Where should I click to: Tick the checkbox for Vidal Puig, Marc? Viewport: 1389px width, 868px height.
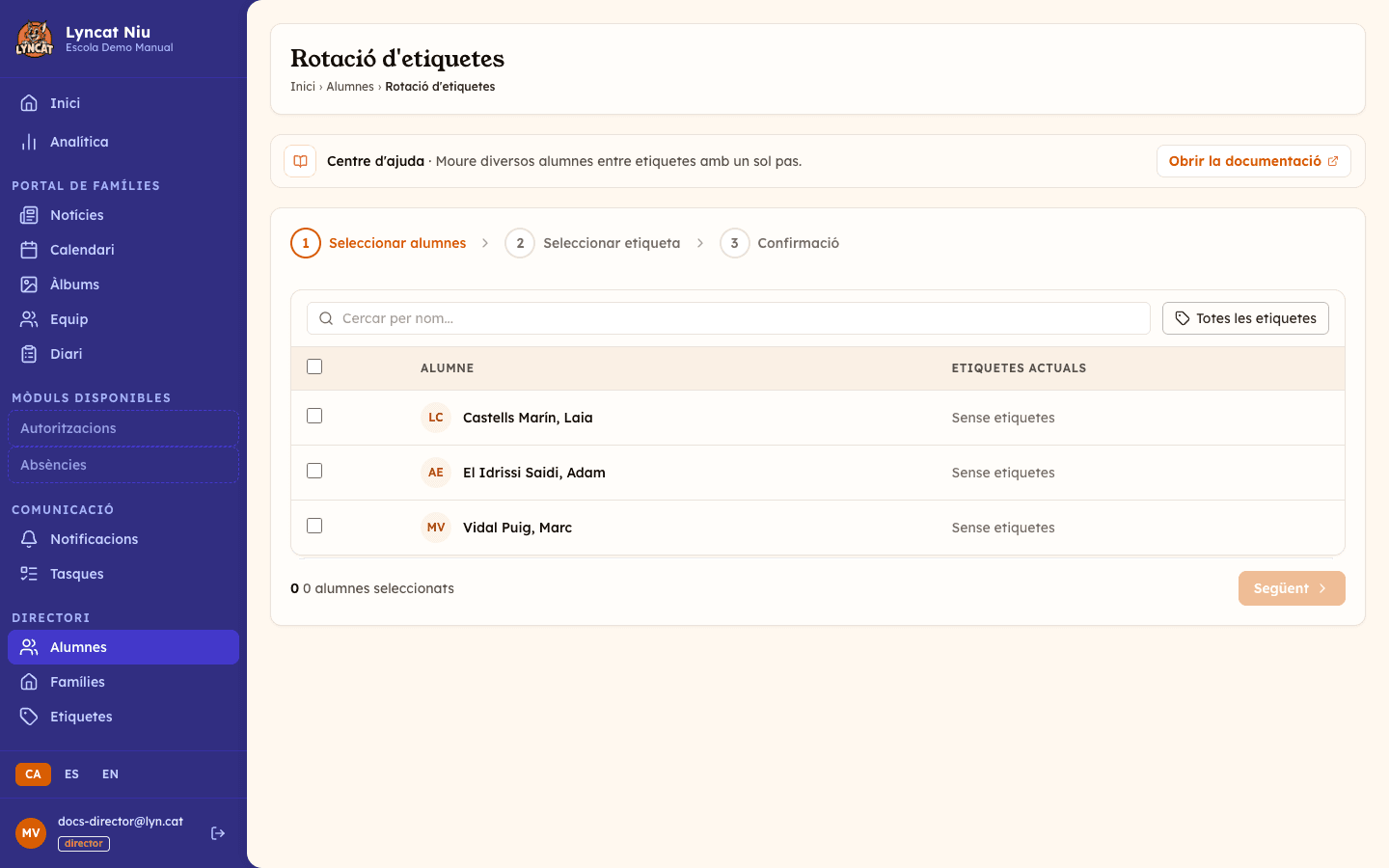(314, 526)
